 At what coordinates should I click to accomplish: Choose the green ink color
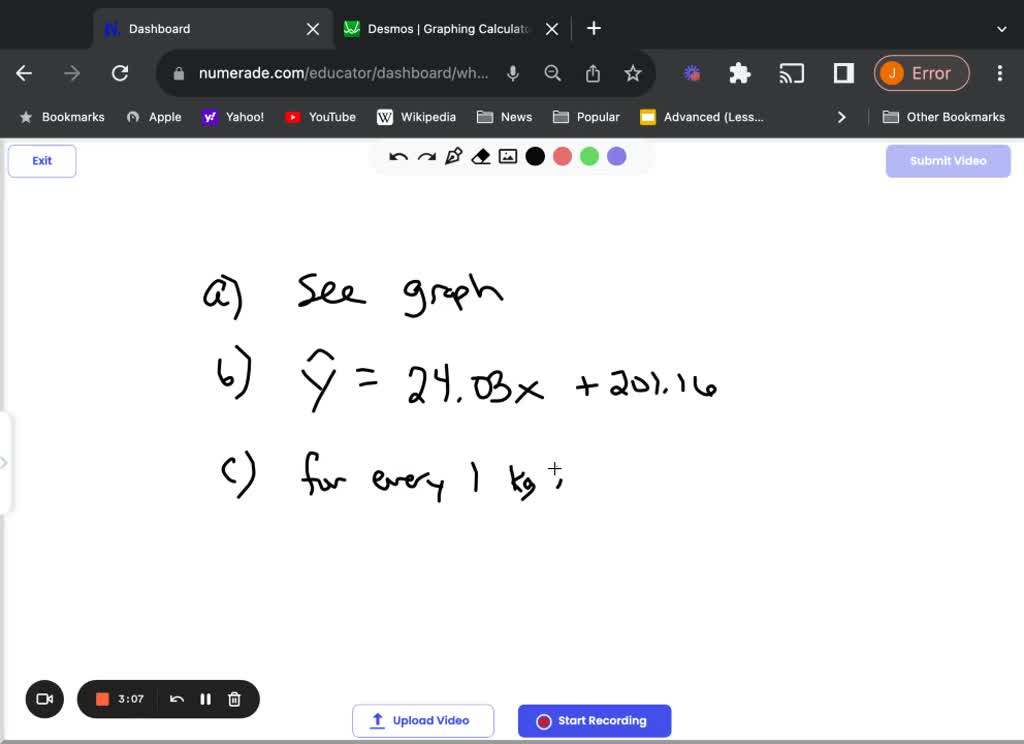point(589,157)
